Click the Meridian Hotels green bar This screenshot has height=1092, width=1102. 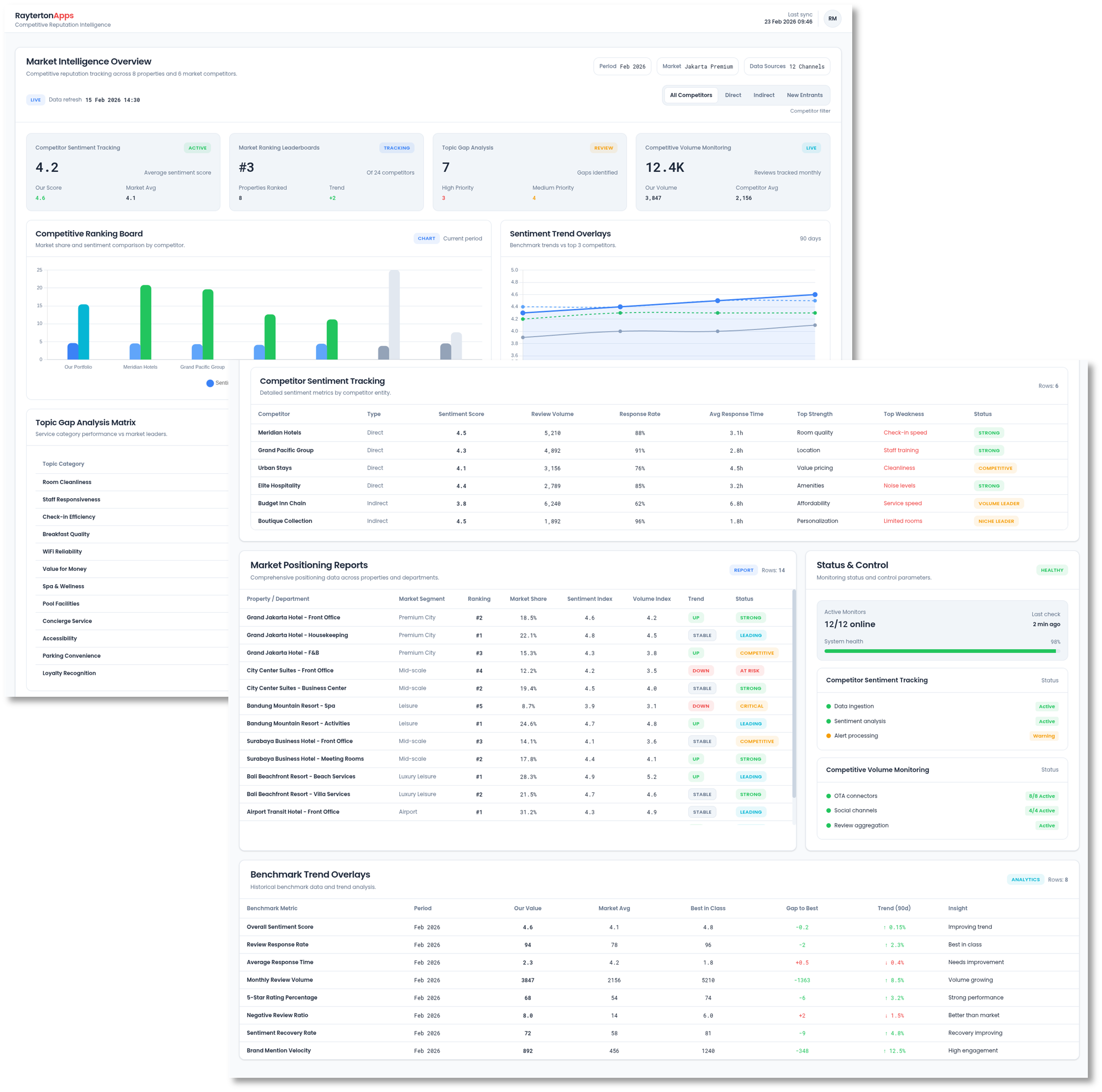(145, 323)
